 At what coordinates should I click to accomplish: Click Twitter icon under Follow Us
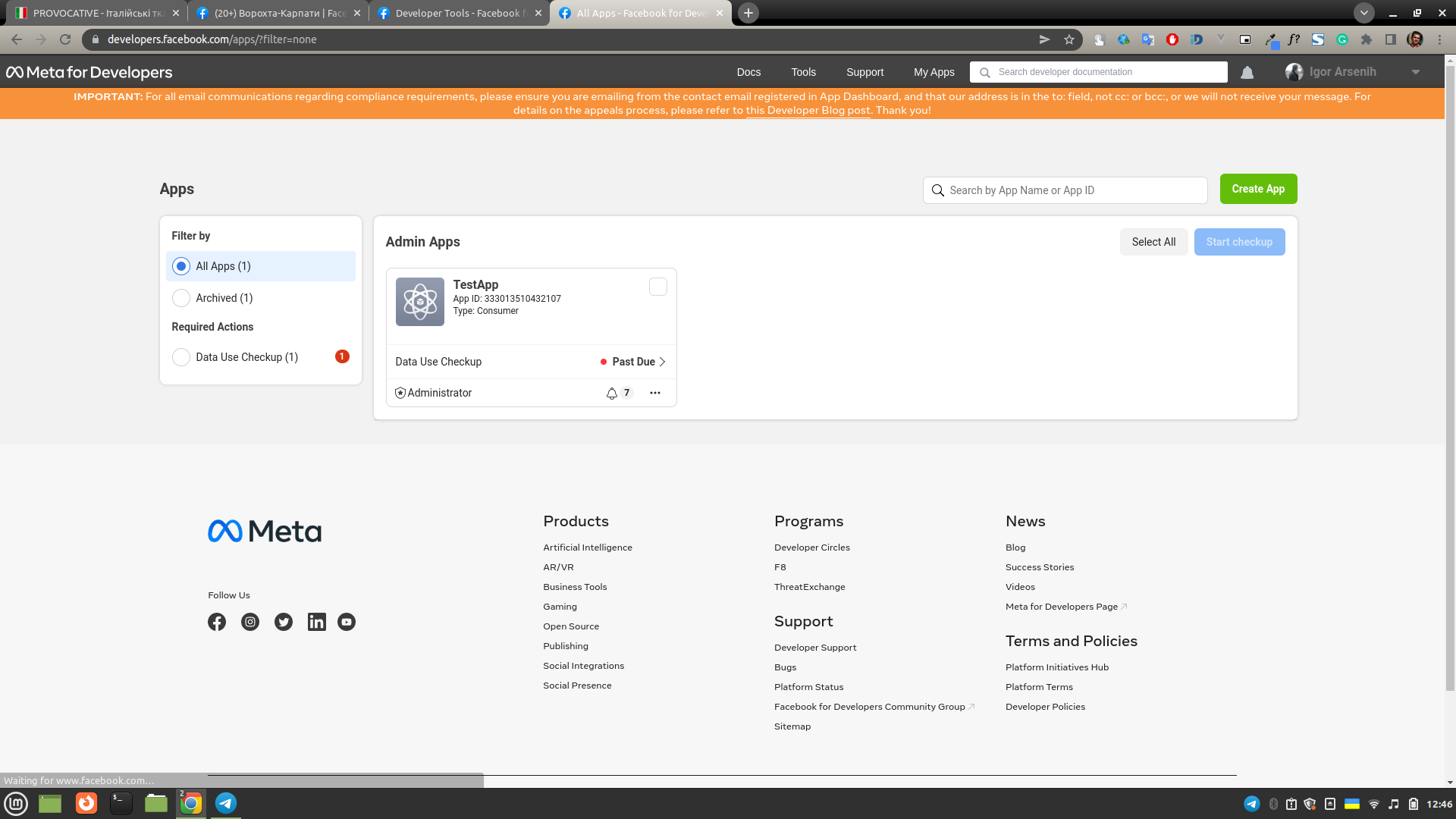tap(284, 622)
